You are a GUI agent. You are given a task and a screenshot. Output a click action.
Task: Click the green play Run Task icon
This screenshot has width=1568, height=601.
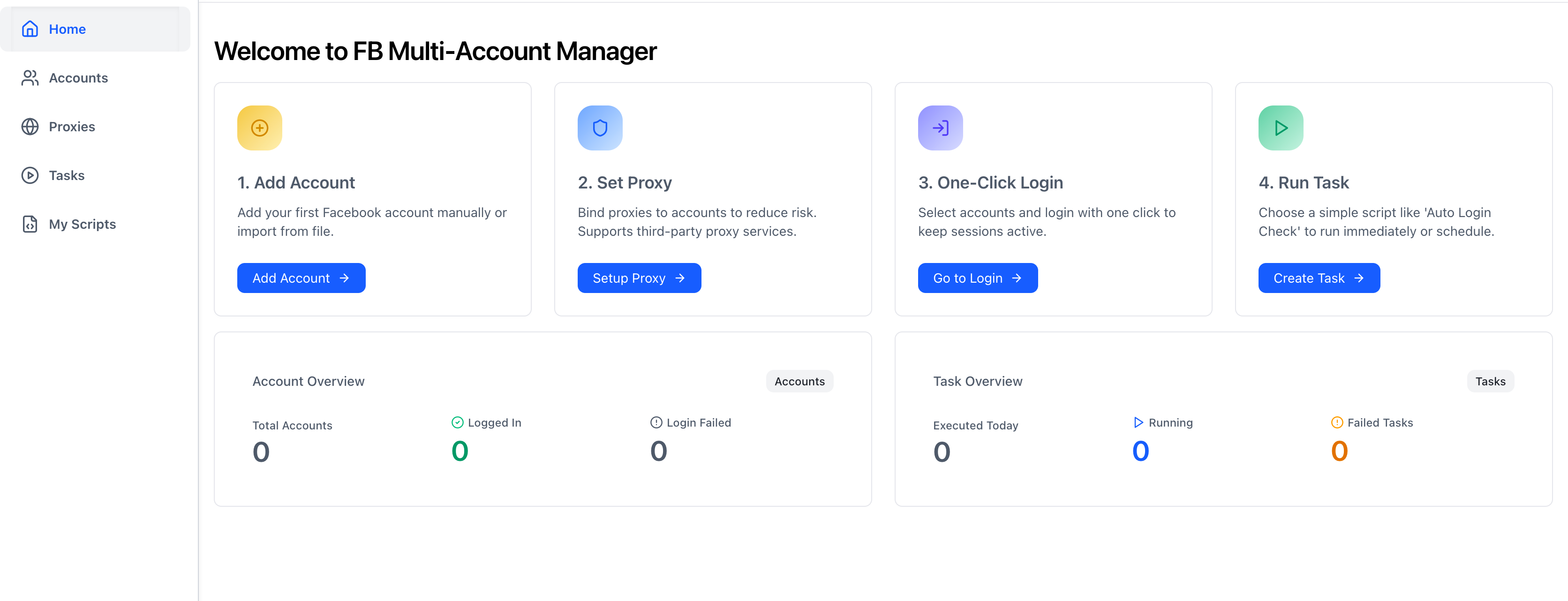pos(1280,128)
